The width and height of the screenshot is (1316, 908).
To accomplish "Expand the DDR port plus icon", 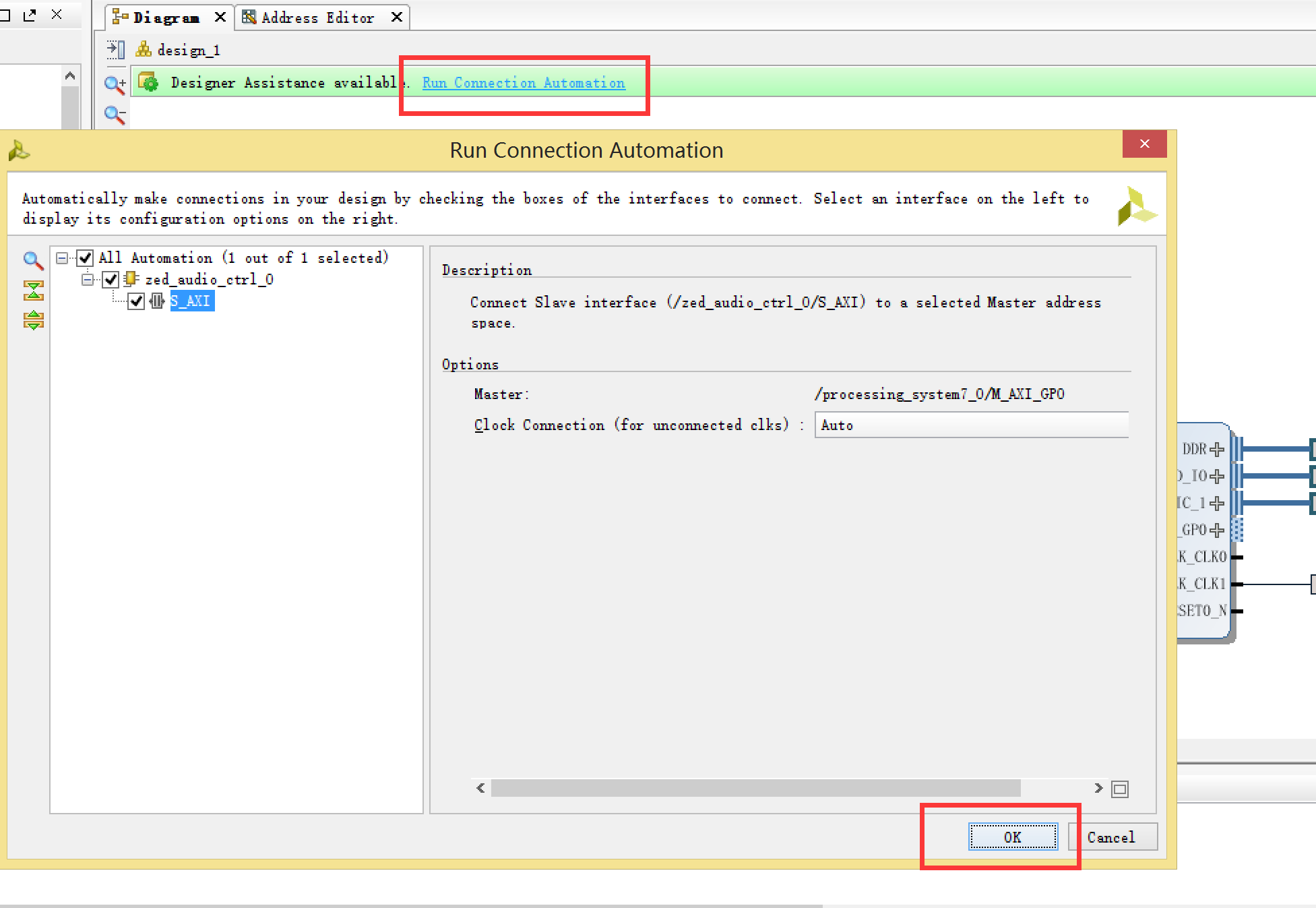I will [x=1216, y=449].
